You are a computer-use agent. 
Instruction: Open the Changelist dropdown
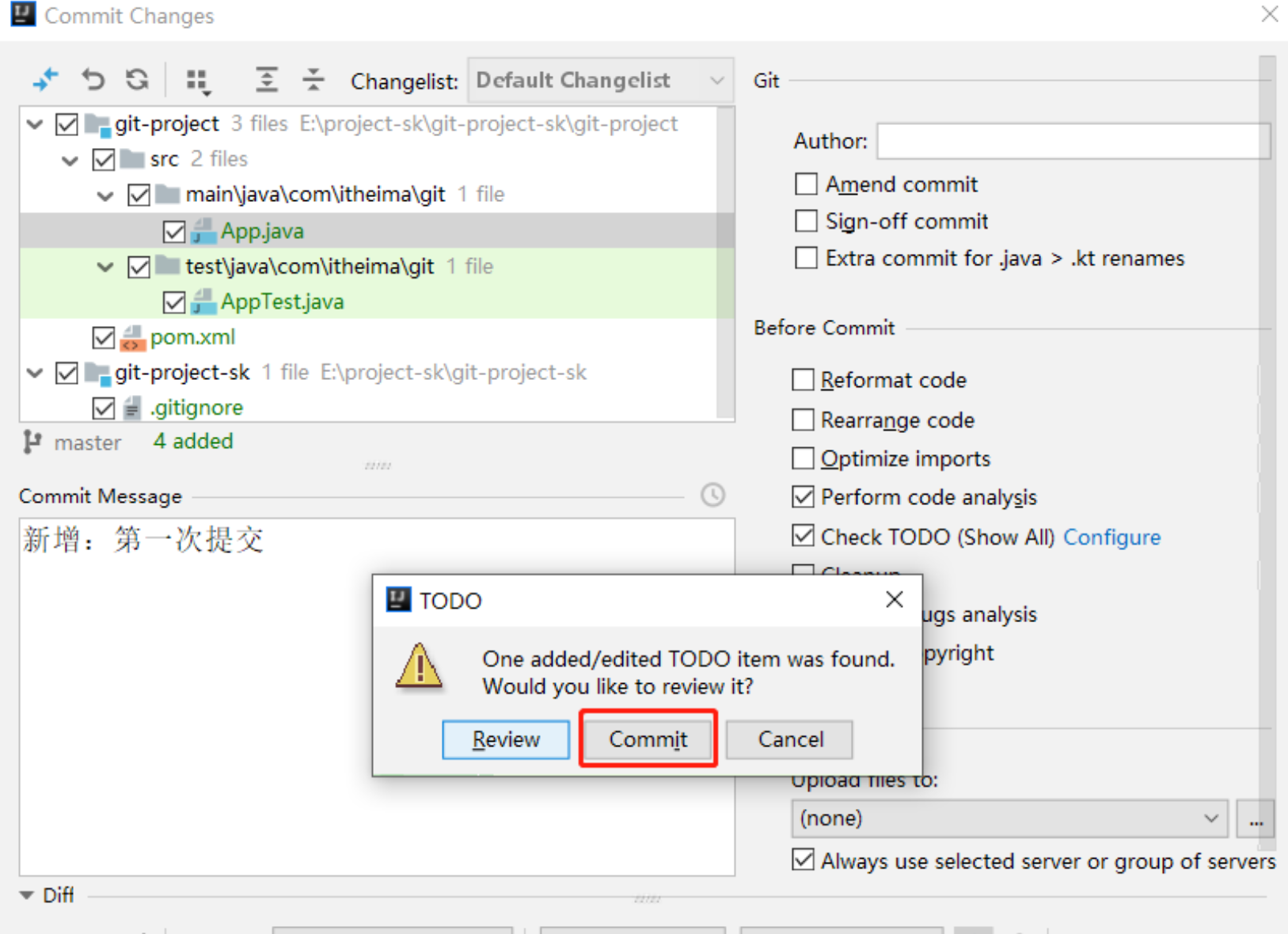tap(600, 81)
